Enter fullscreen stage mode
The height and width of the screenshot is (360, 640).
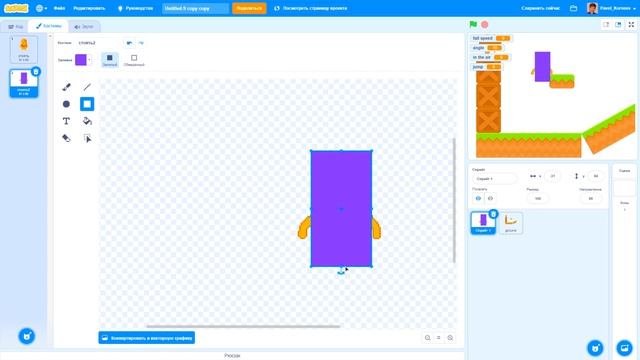point(631,24)
